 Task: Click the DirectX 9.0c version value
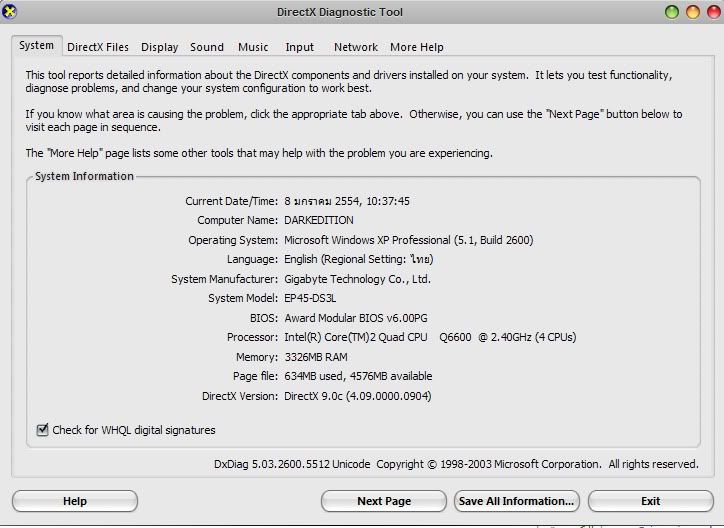[358, 396]
